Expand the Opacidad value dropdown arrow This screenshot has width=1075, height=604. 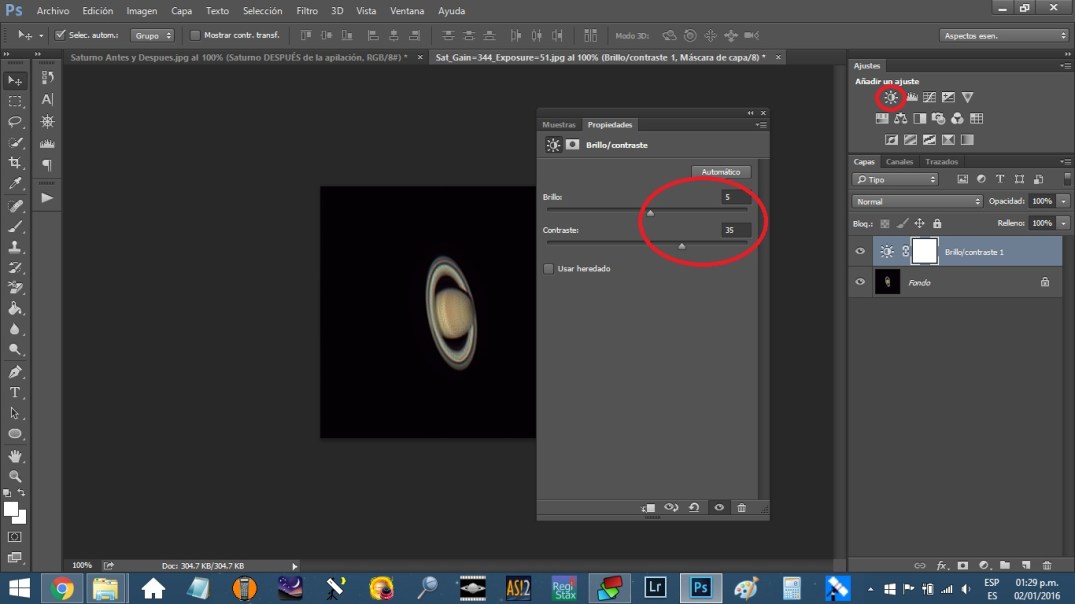click(x=1062, y=201)
